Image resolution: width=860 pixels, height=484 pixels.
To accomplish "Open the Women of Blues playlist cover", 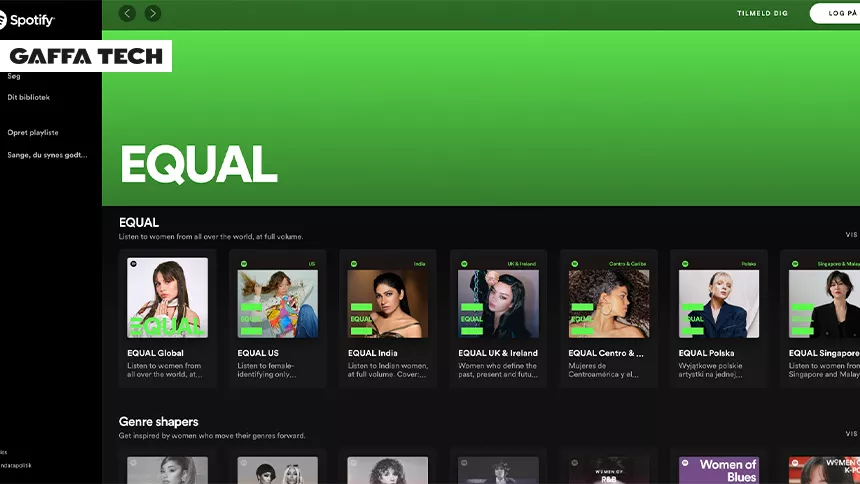I will [x=719, y=470].
